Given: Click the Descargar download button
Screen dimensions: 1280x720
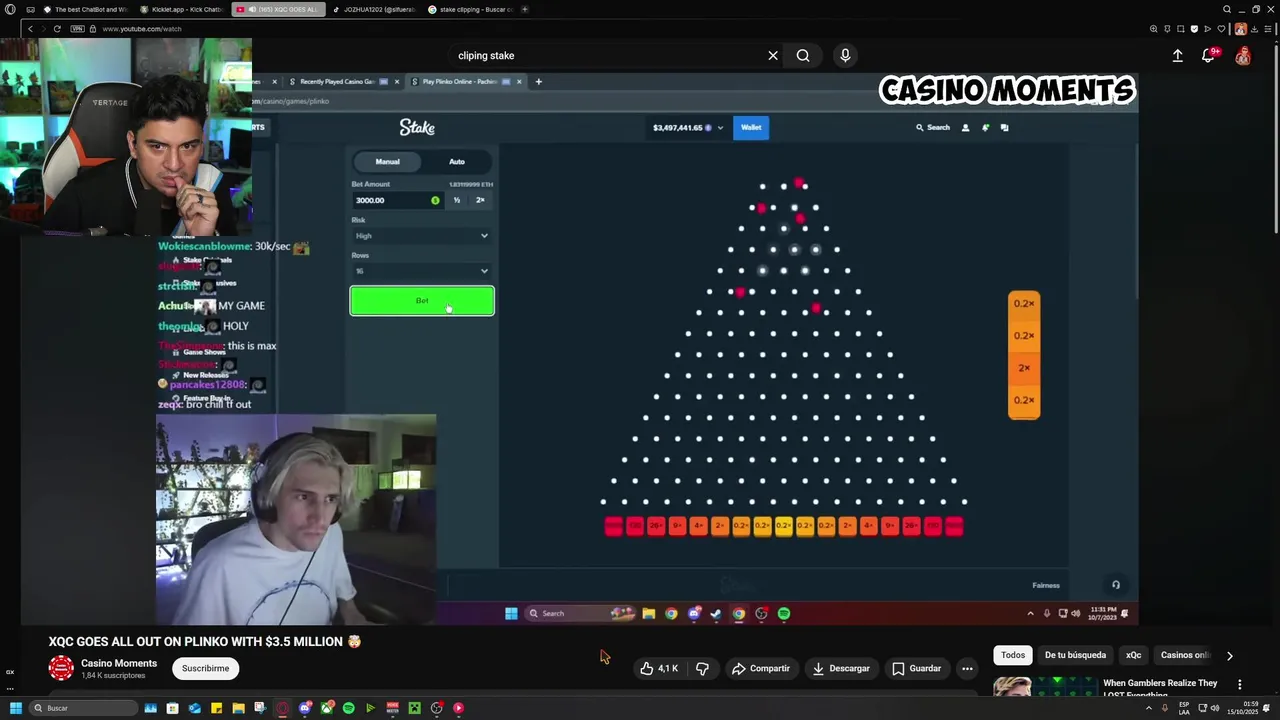Looking at the screenshot, I should [841, 668].
